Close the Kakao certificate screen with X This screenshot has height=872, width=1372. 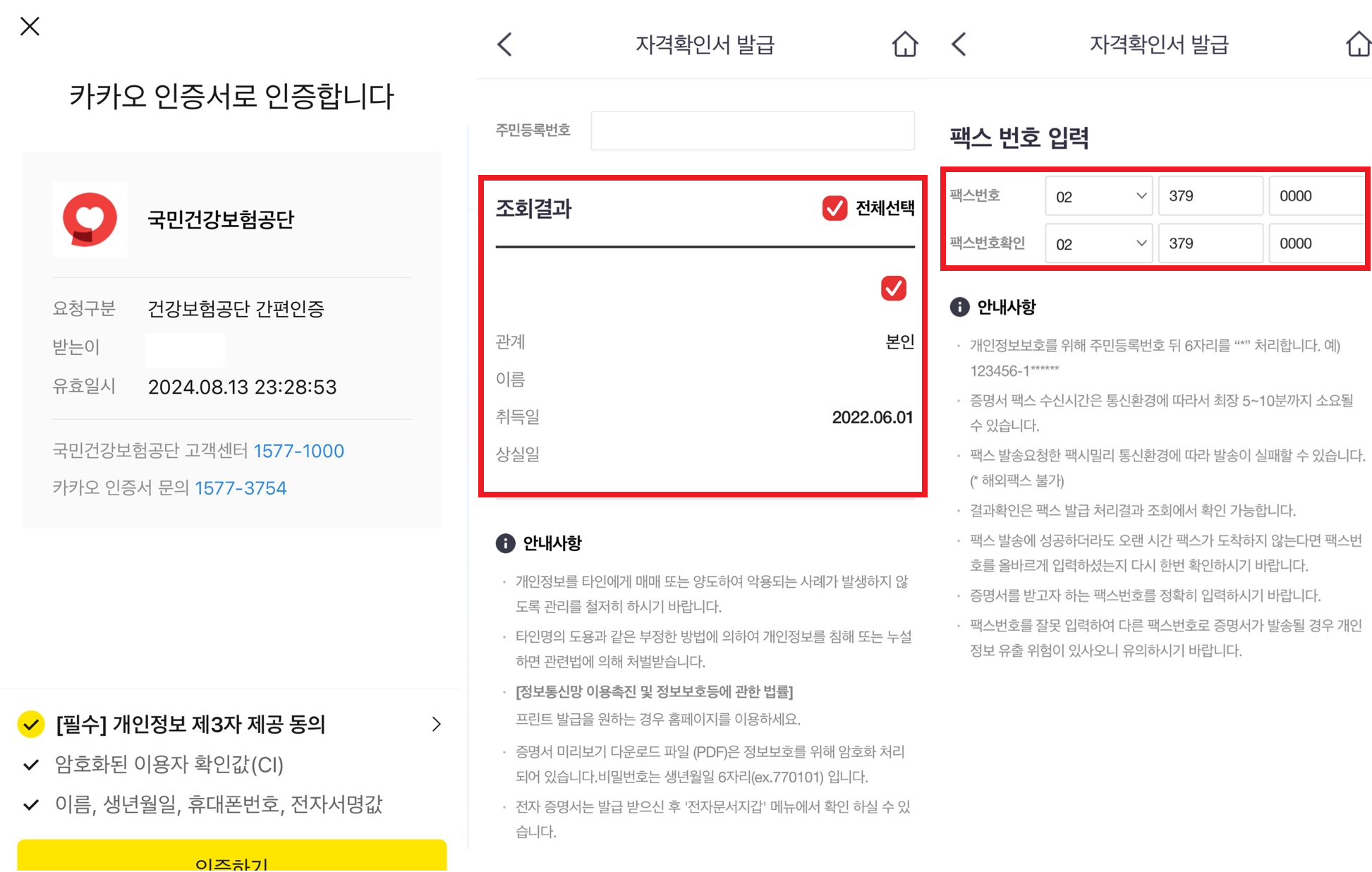pyautogui.click(x=30, y=27)
